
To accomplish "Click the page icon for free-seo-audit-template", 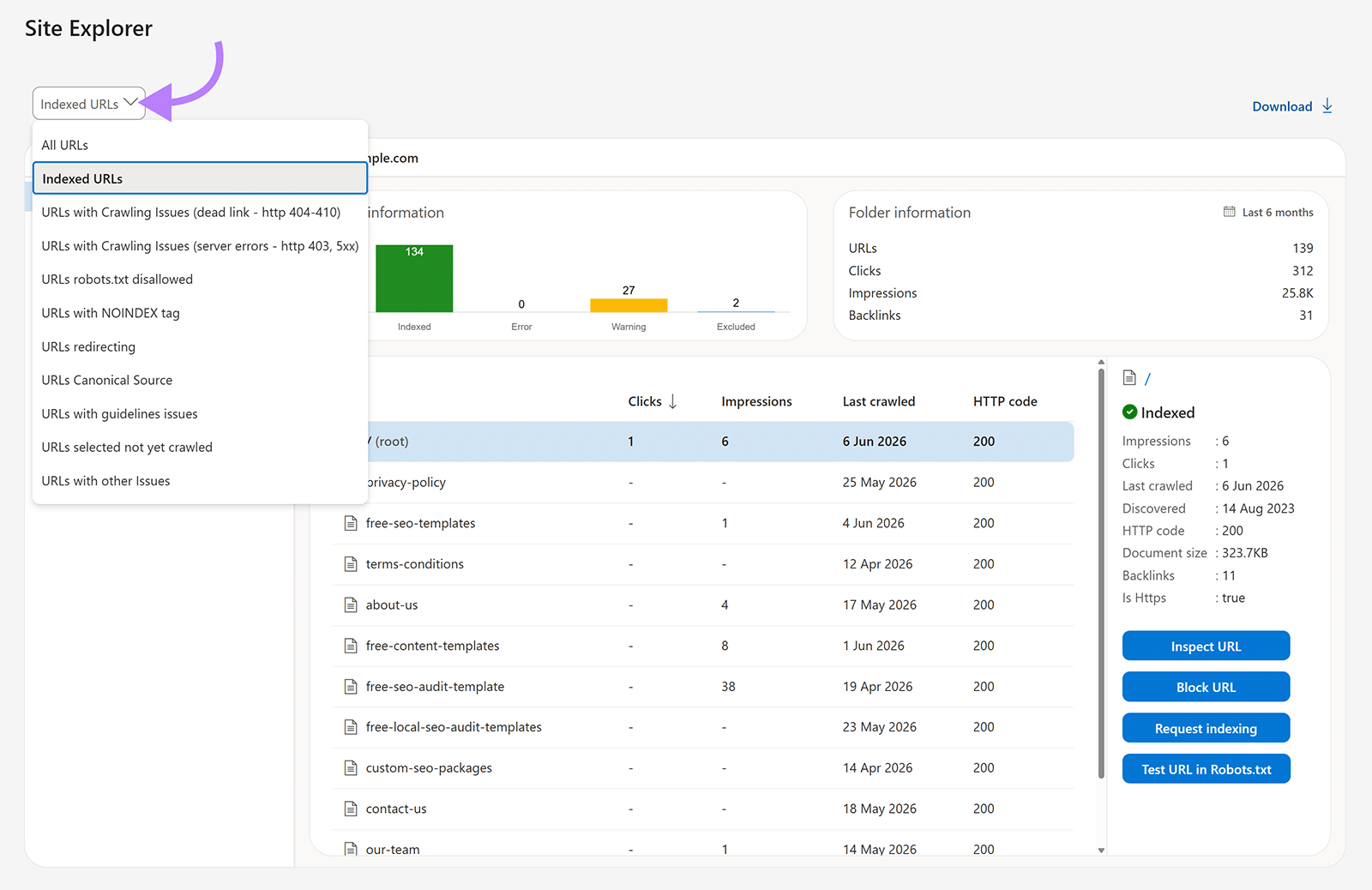I will tap(351, 687).
